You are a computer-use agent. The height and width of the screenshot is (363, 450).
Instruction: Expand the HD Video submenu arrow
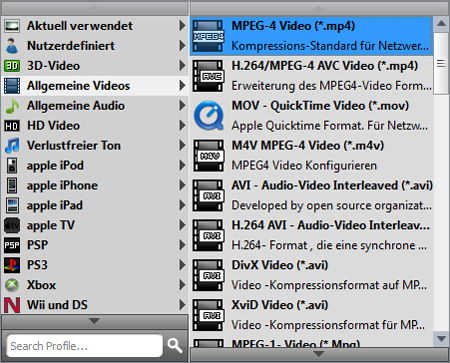tap(182, 126)
